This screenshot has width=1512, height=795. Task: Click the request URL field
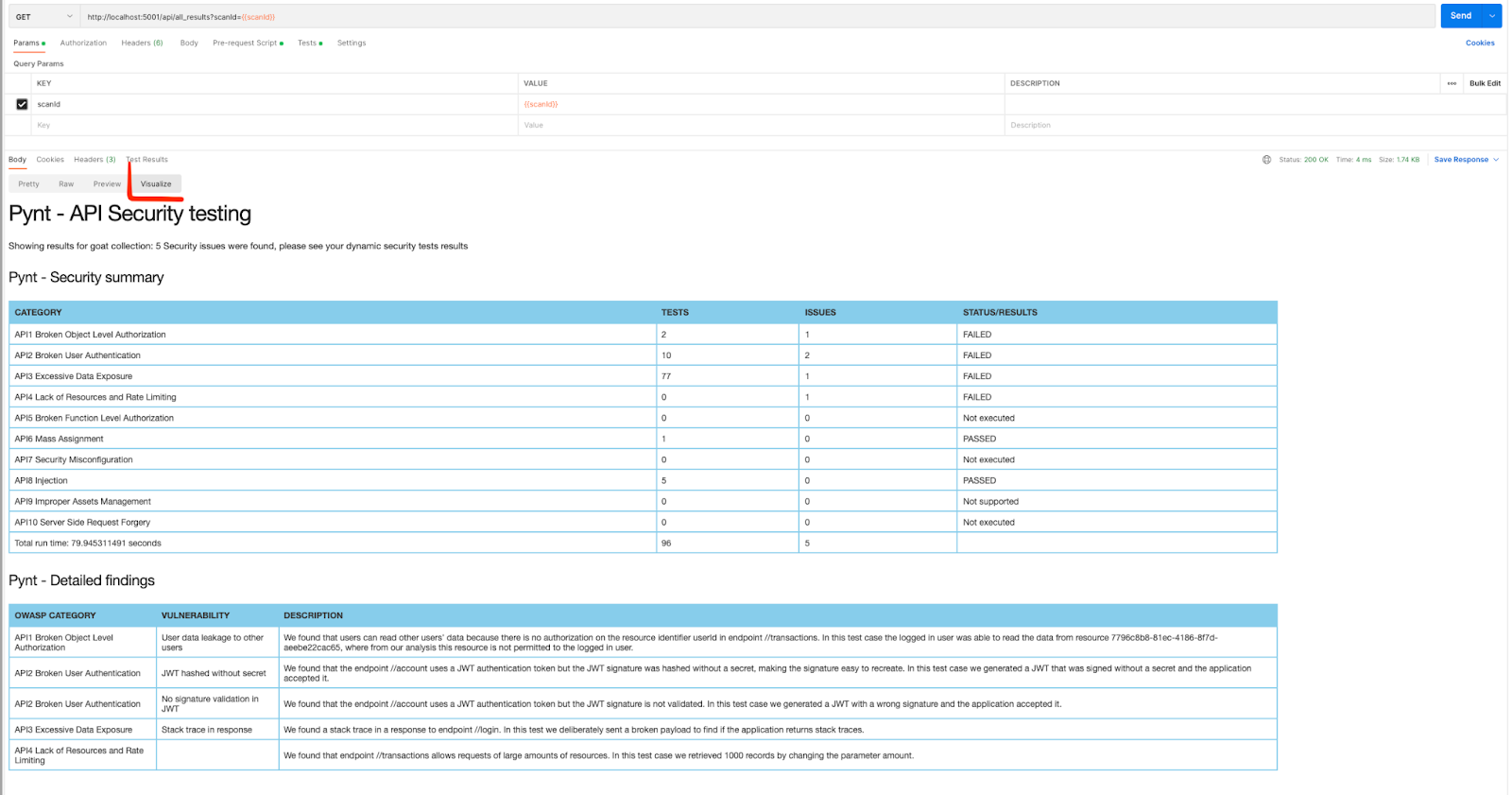click(758, 16)
